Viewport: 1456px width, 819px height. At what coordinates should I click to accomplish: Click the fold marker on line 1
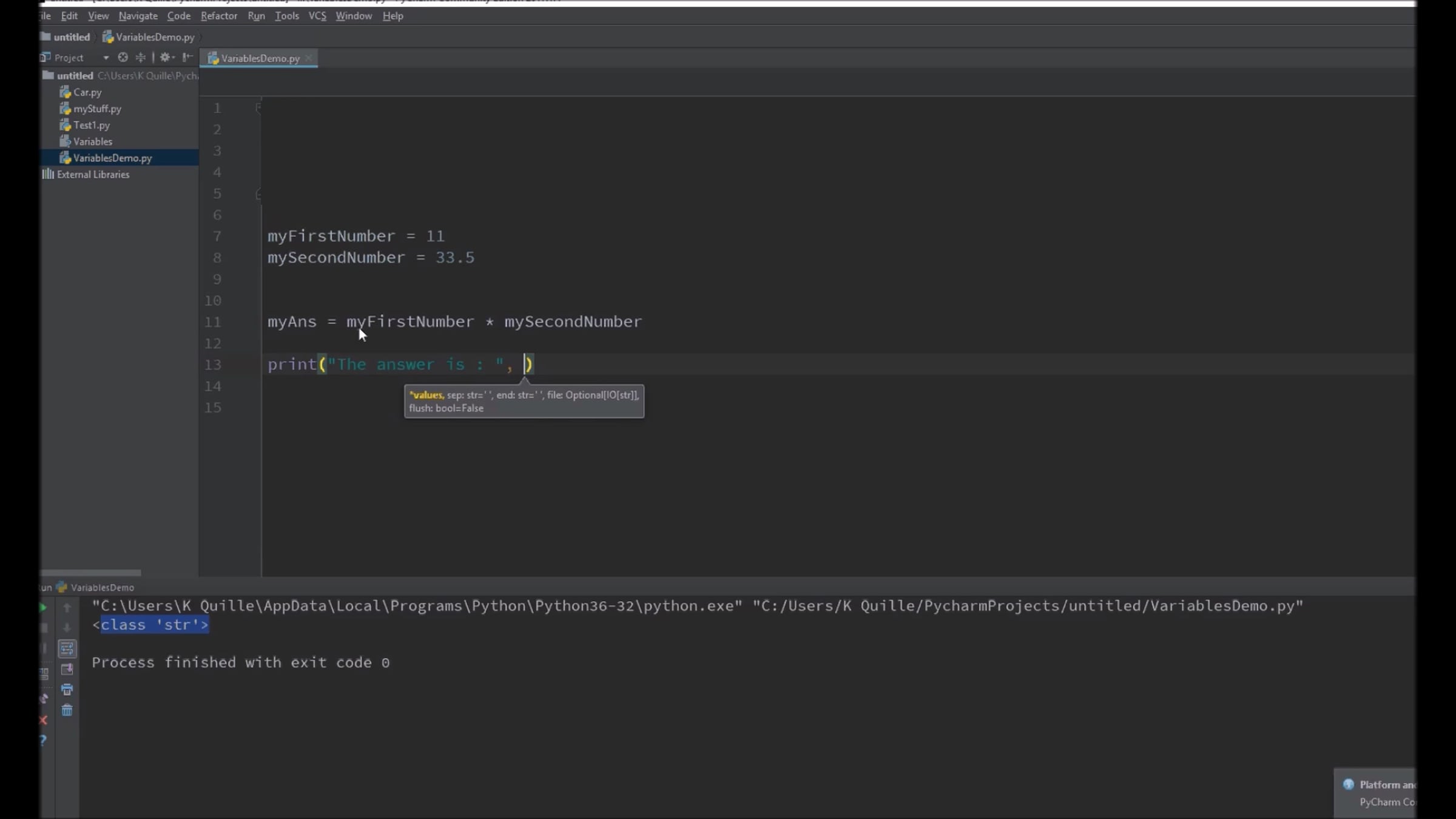click(258, 107)
